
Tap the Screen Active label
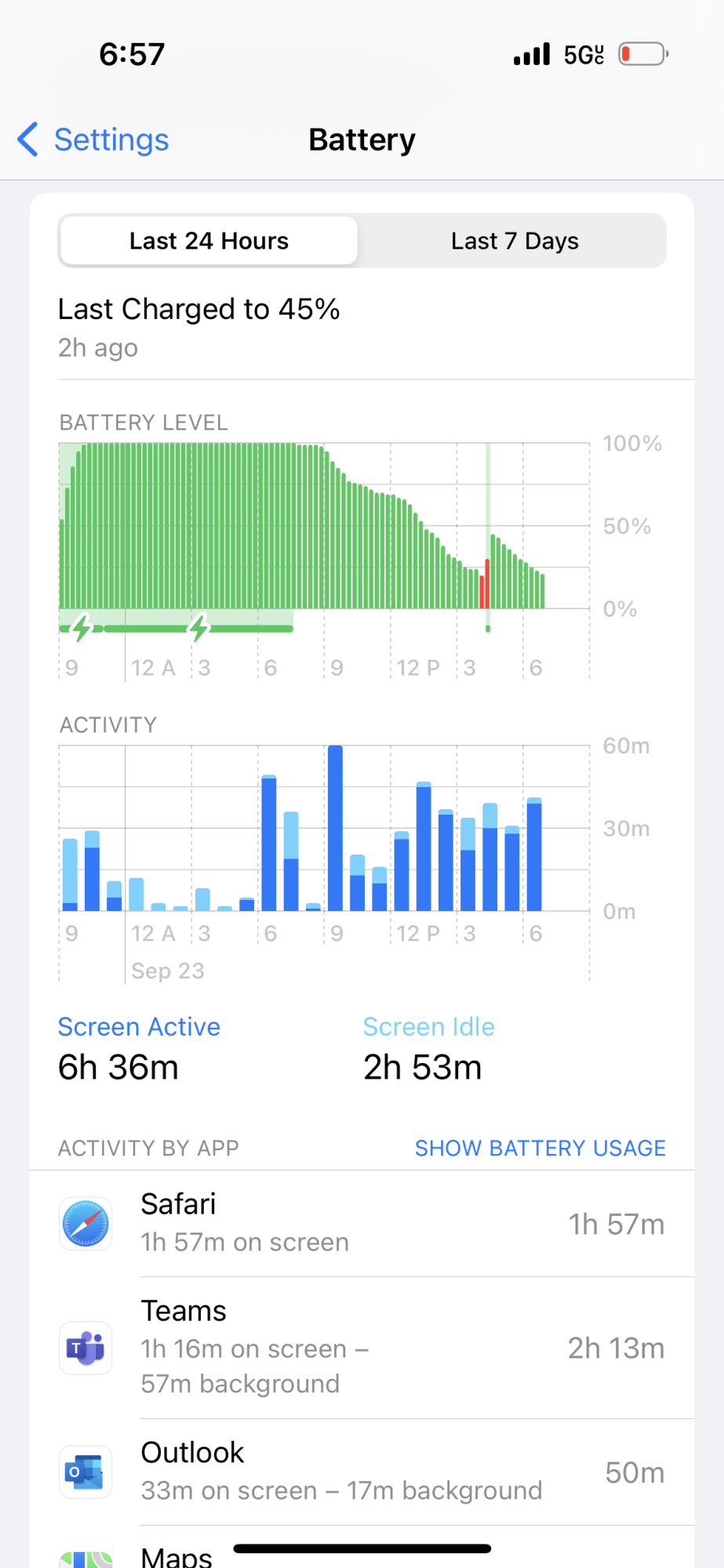(139, 1026)
